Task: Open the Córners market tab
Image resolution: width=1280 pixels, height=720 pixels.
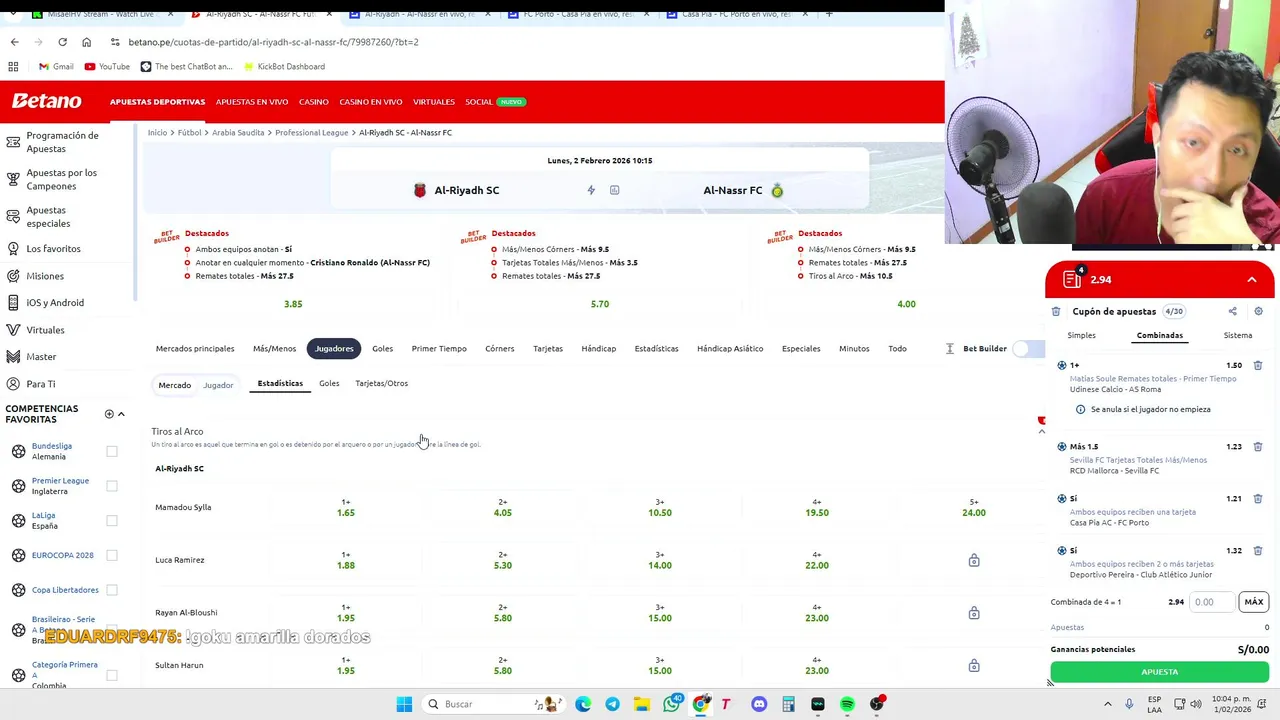Action: (499, 348)
